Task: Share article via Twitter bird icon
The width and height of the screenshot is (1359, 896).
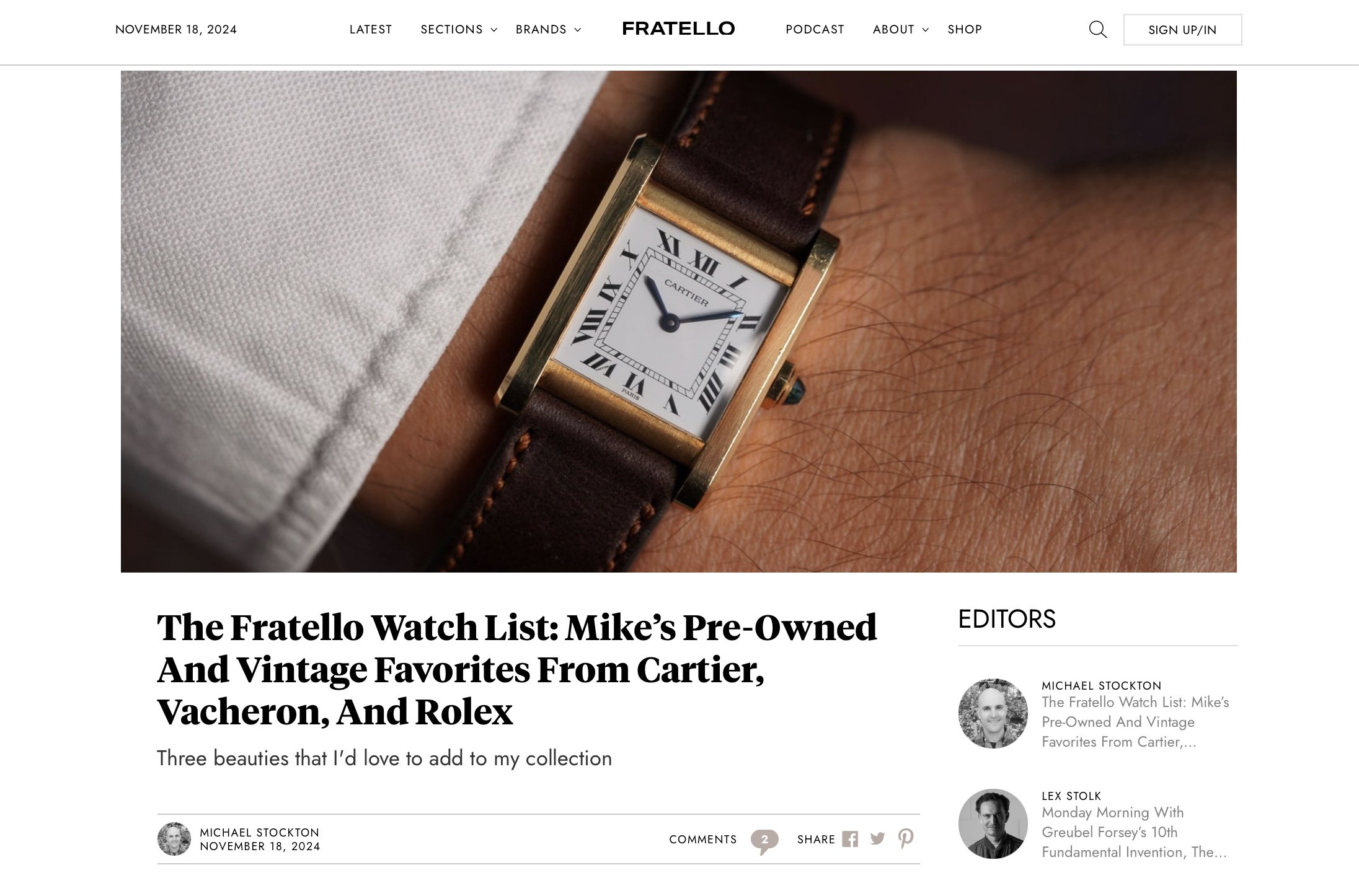Action: point(877,839)
